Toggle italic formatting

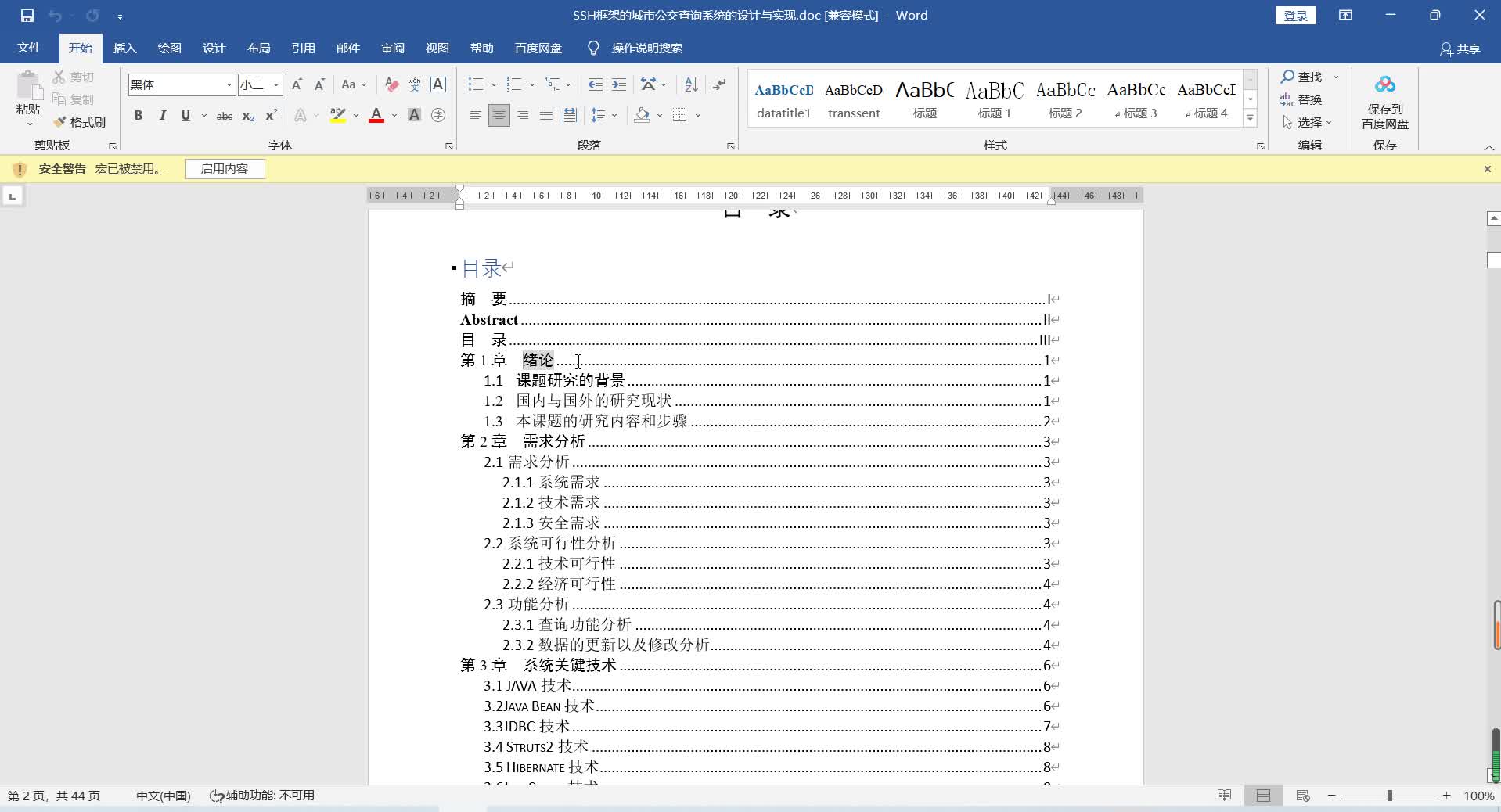162,115
